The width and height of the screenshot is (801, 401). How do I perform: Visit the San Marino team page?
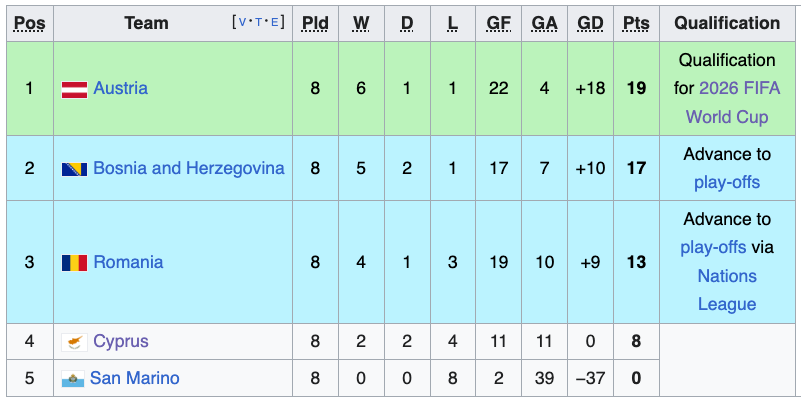[x=134, y=378]
